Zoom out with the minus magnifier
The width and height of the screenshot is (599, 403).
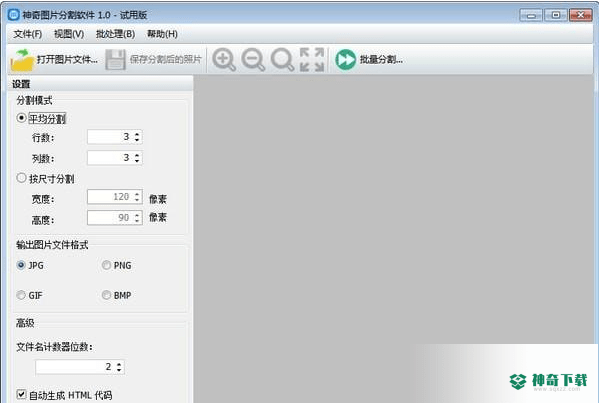[253, 60]
